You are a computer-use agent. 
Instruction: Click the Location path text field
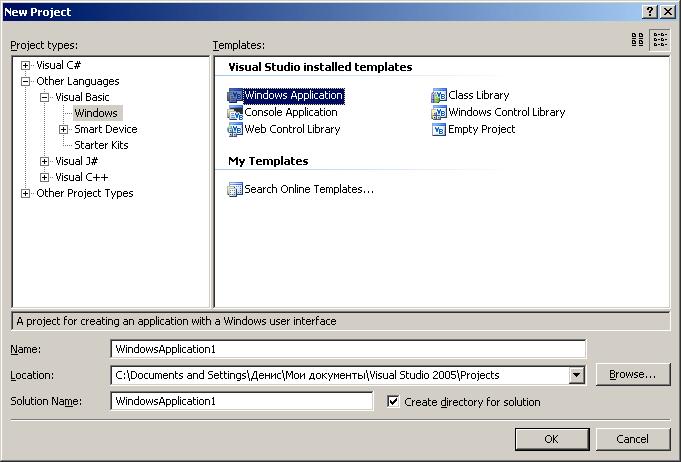click(x=340, y=375)
